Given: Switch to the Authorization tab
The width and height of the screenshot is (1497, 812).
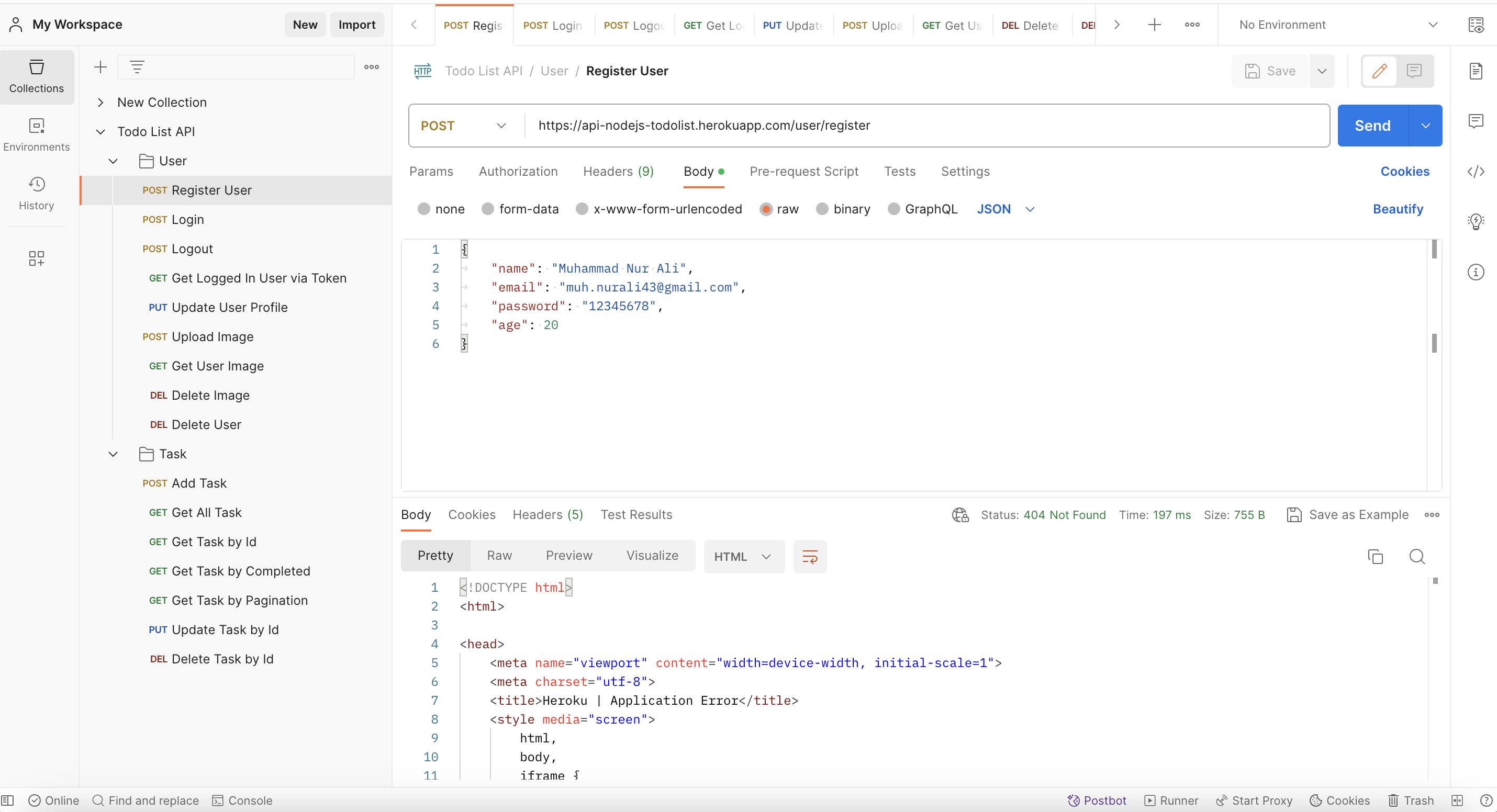Looking at the screenshot, I should (518, 171).
